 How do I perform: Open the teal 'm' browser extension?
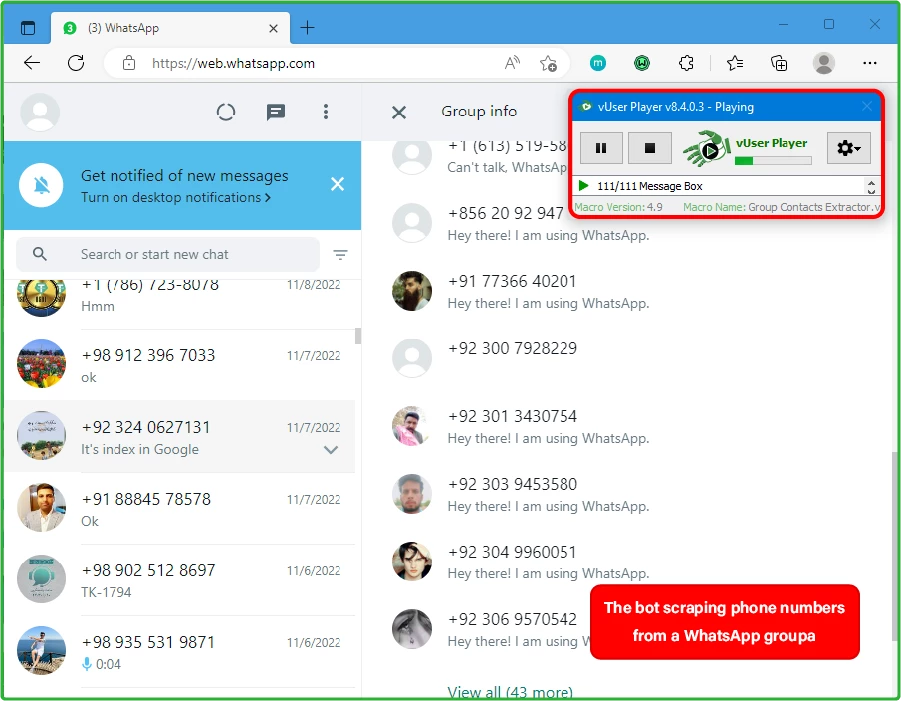click(x=598, y=63)
